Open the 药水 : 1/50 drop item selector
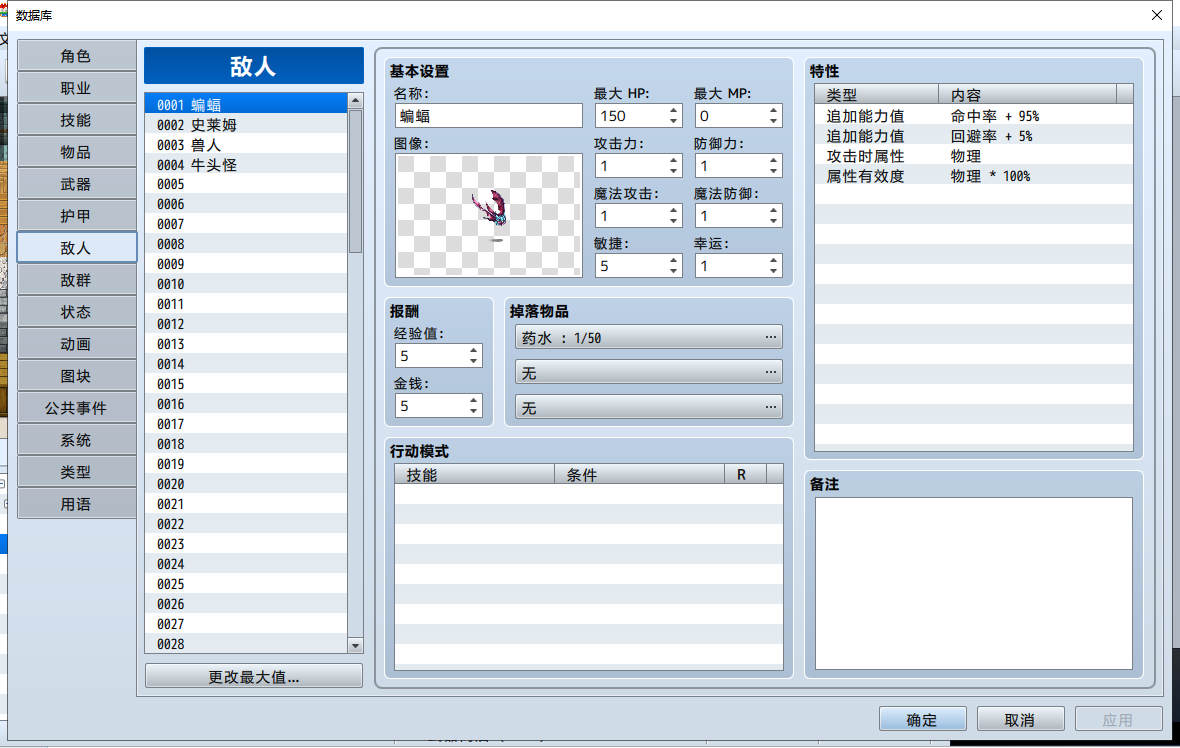The height and width of the screenshot is (748, 1180). pos(649,337)
